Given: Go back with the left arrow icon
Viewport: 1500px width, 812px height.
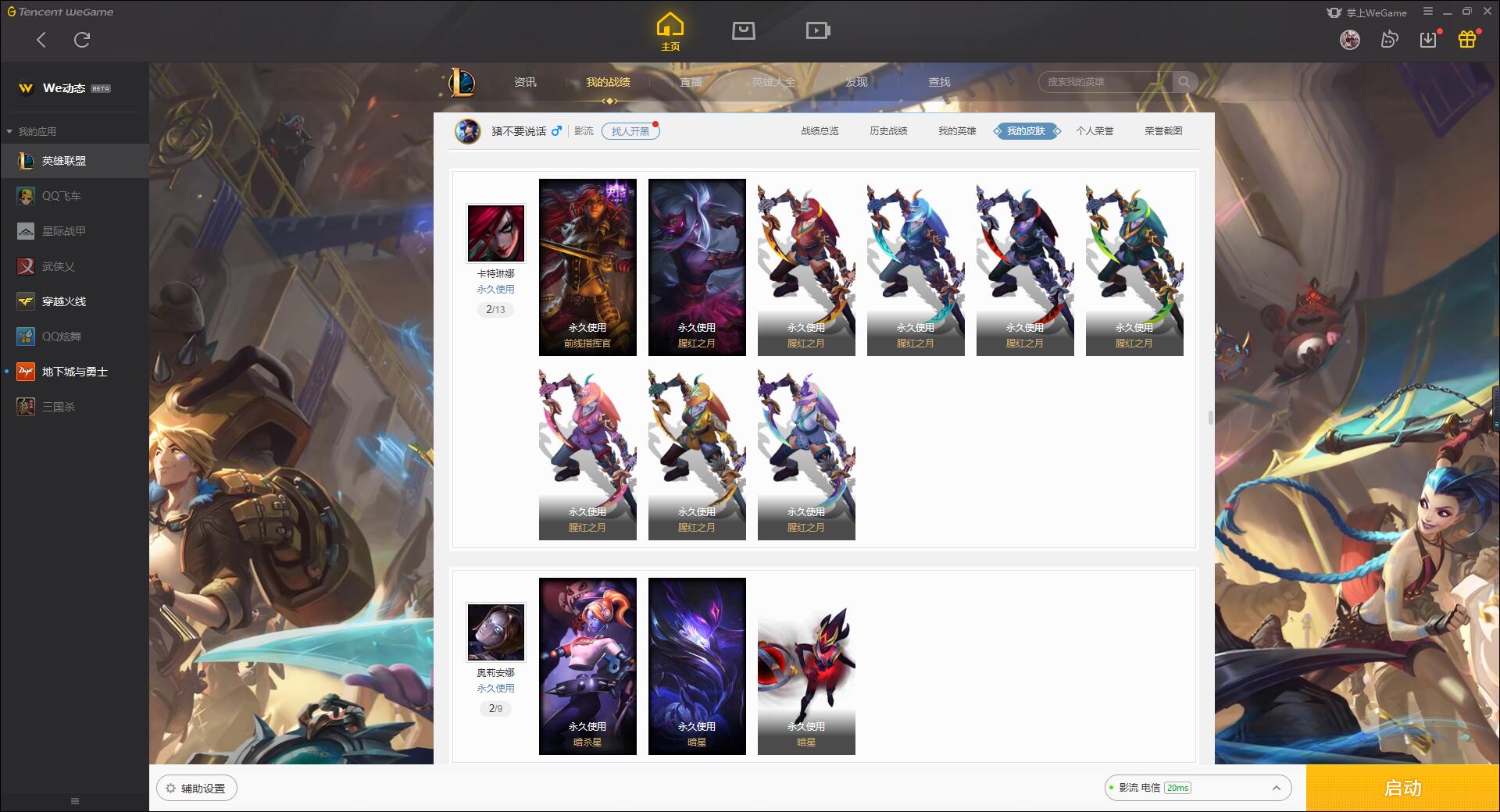Looking at the screenshot, I should point(41,40).
